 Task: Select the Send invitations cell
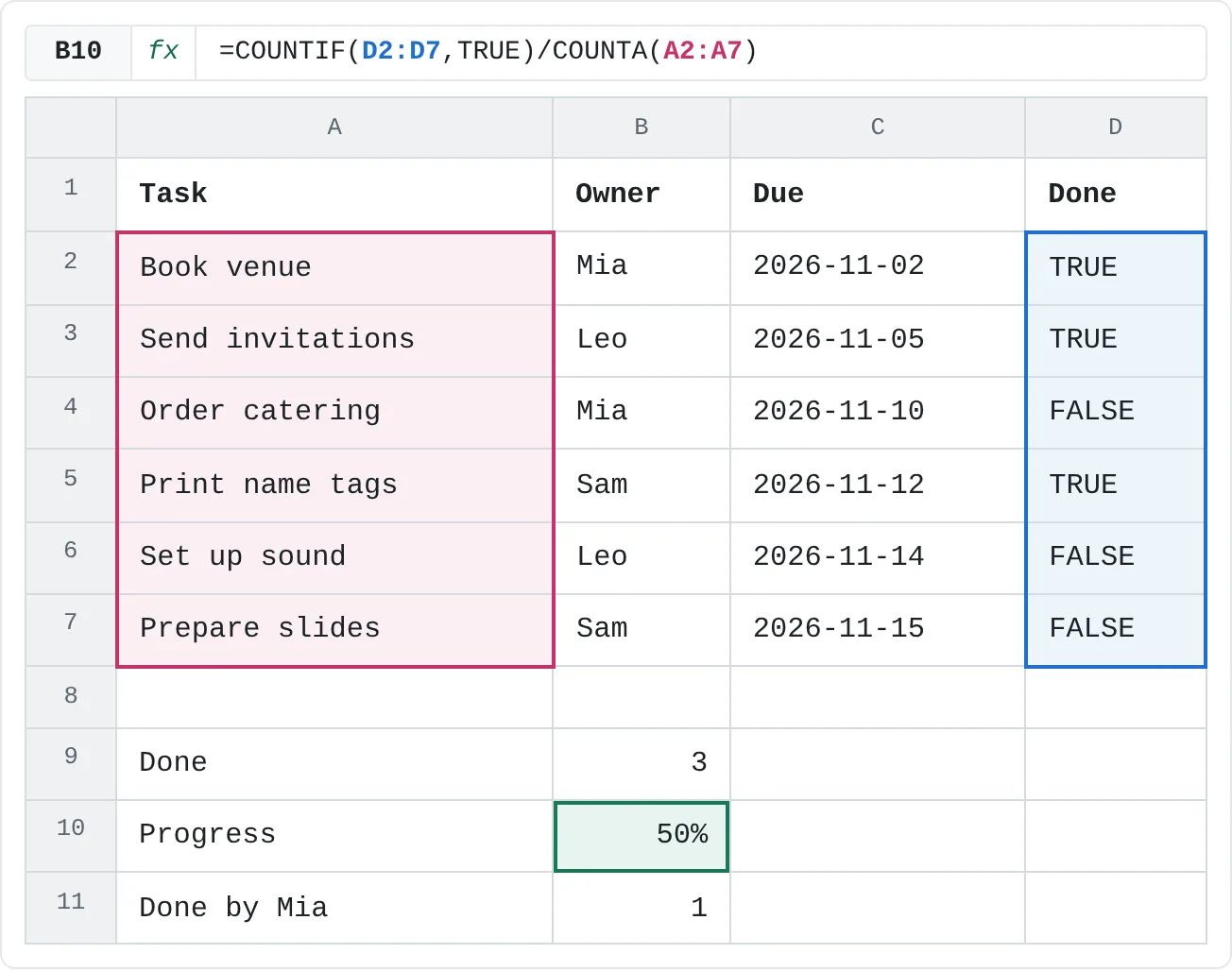pos(334,341)
